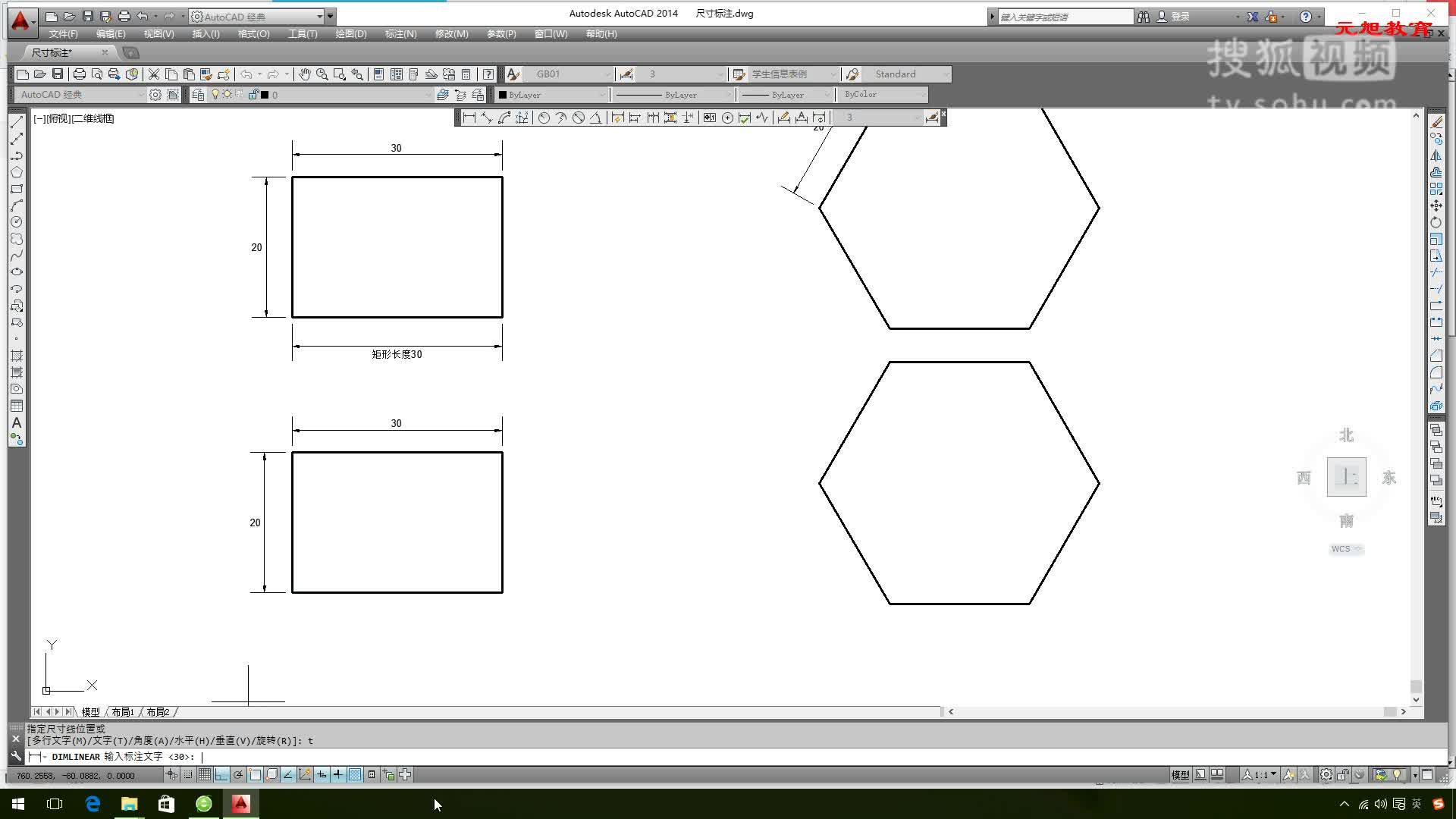Click the Diameter dimension icon
The height and width of the screenshot is (819, 1456).
[x=579, y=118]
